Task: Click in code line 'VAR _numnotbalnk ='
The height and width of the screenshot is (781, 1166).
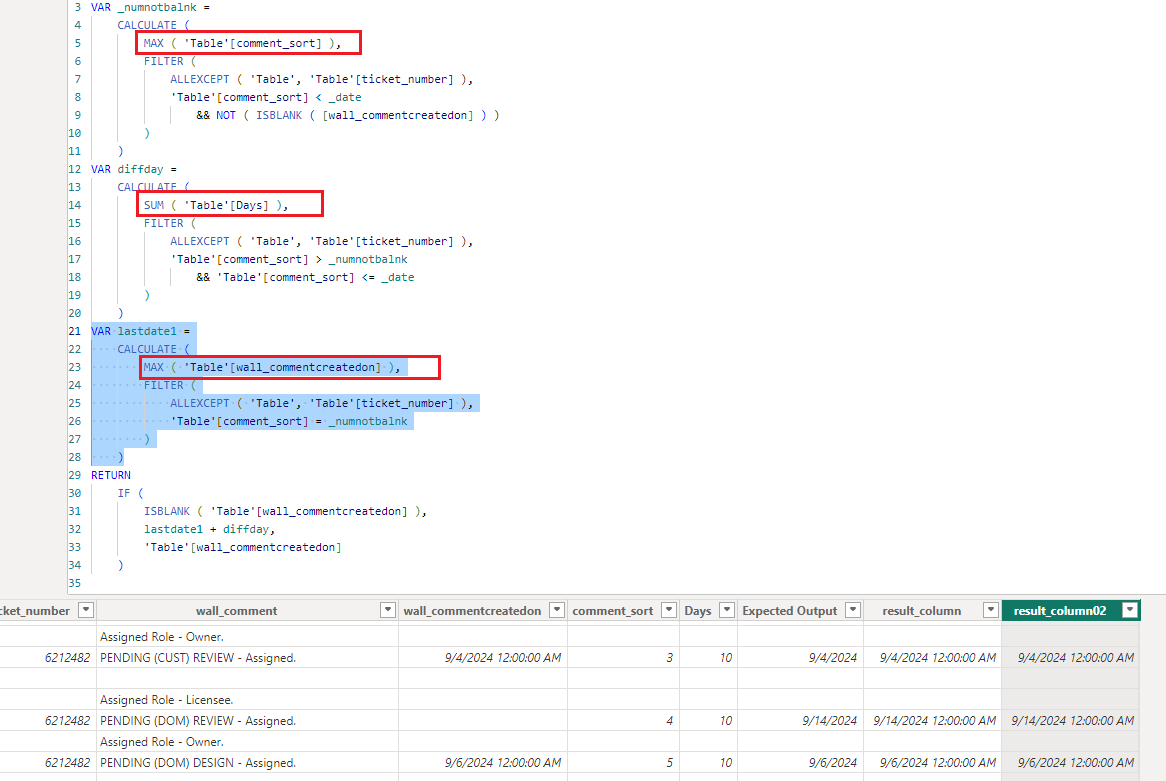Action: 150,7
